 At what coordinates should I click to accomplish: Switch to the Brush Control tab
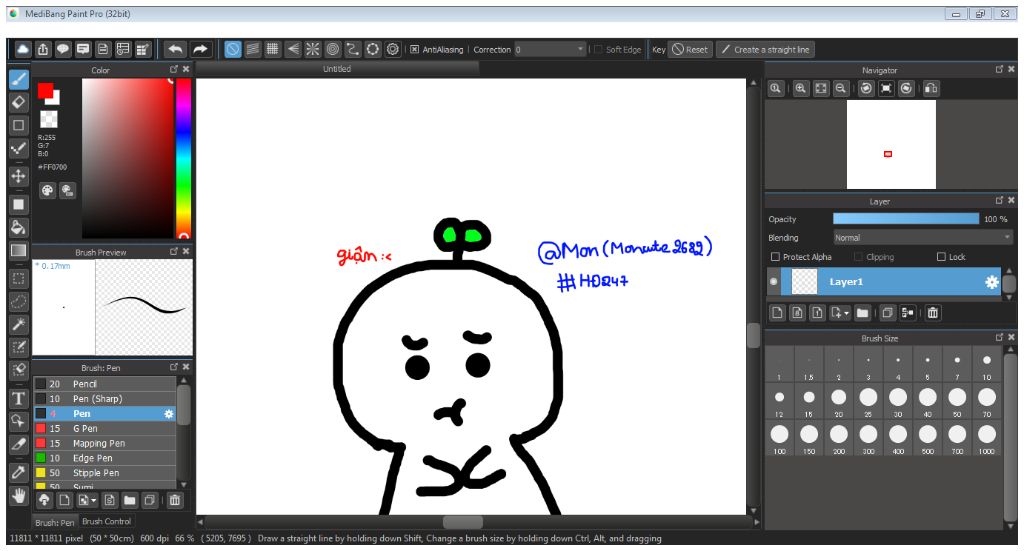point(106,522)
